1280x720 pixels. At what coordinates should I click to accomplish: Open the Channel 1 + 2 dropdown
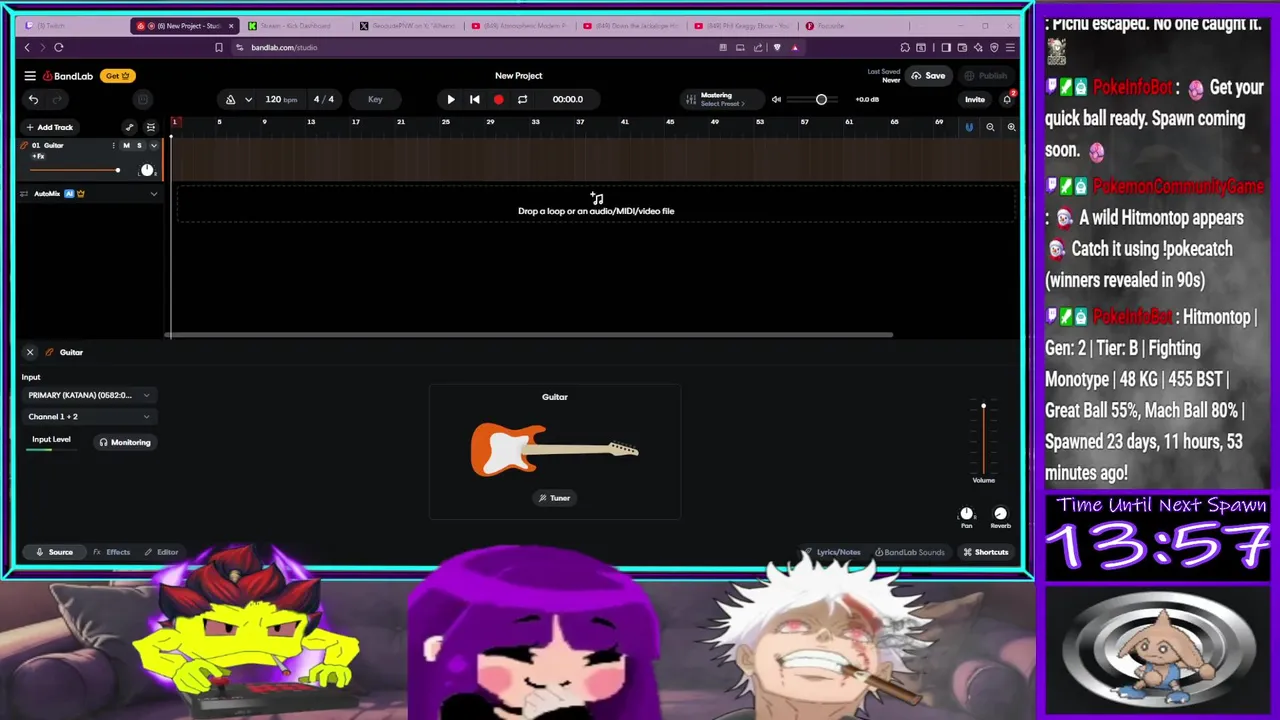(x=89, y=417)
